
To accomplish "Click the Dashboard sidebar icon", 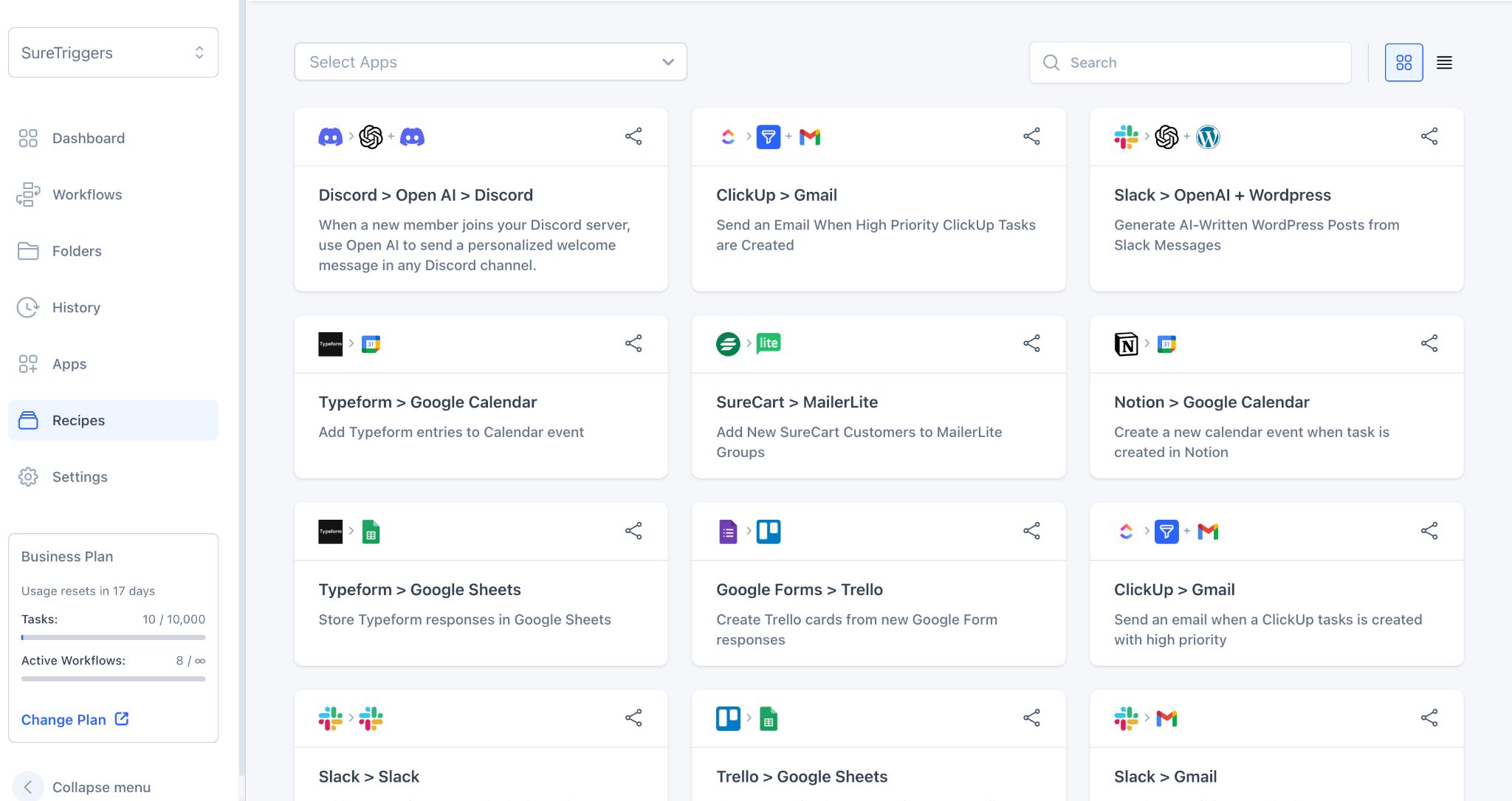I will pos(28,138).
